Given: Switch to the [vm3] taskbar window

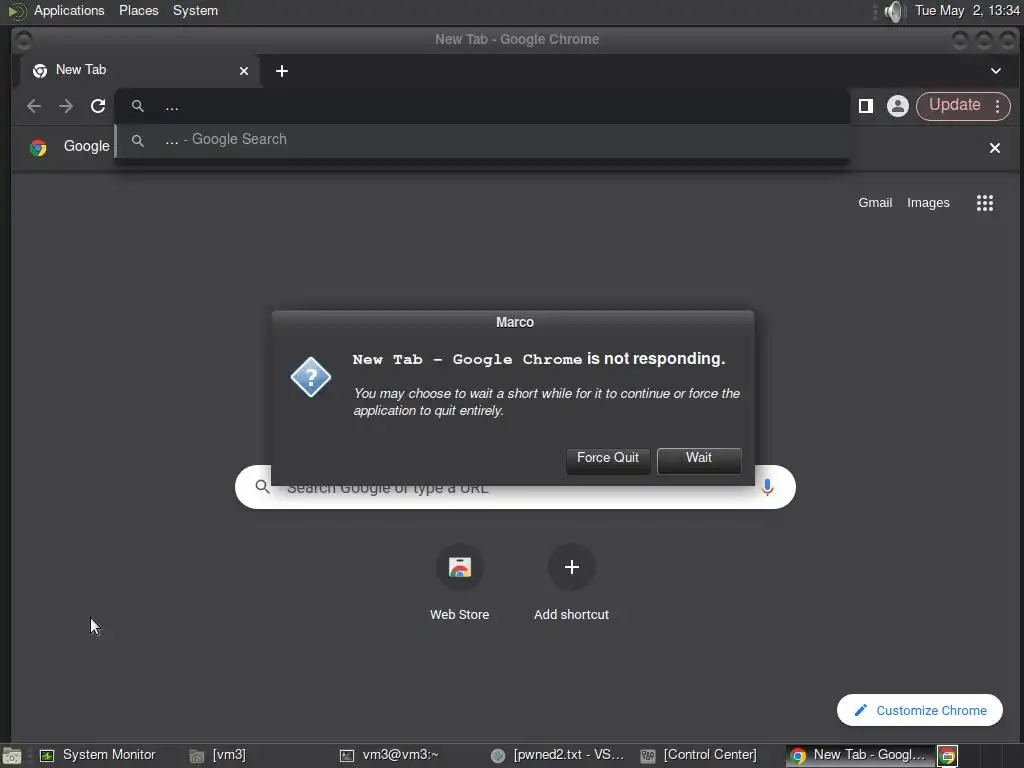Looking at the screenshot, I should (x=217, y=756).
